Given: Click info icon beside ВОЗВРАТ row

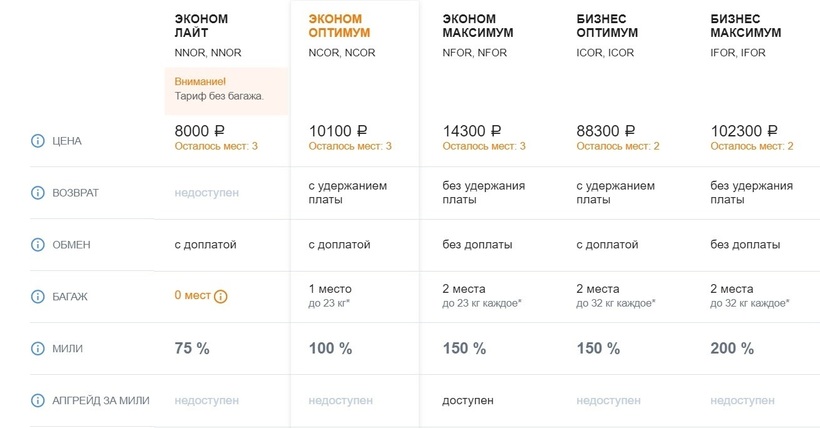Looking at the screenshot, I should click(x=39, y=192).
